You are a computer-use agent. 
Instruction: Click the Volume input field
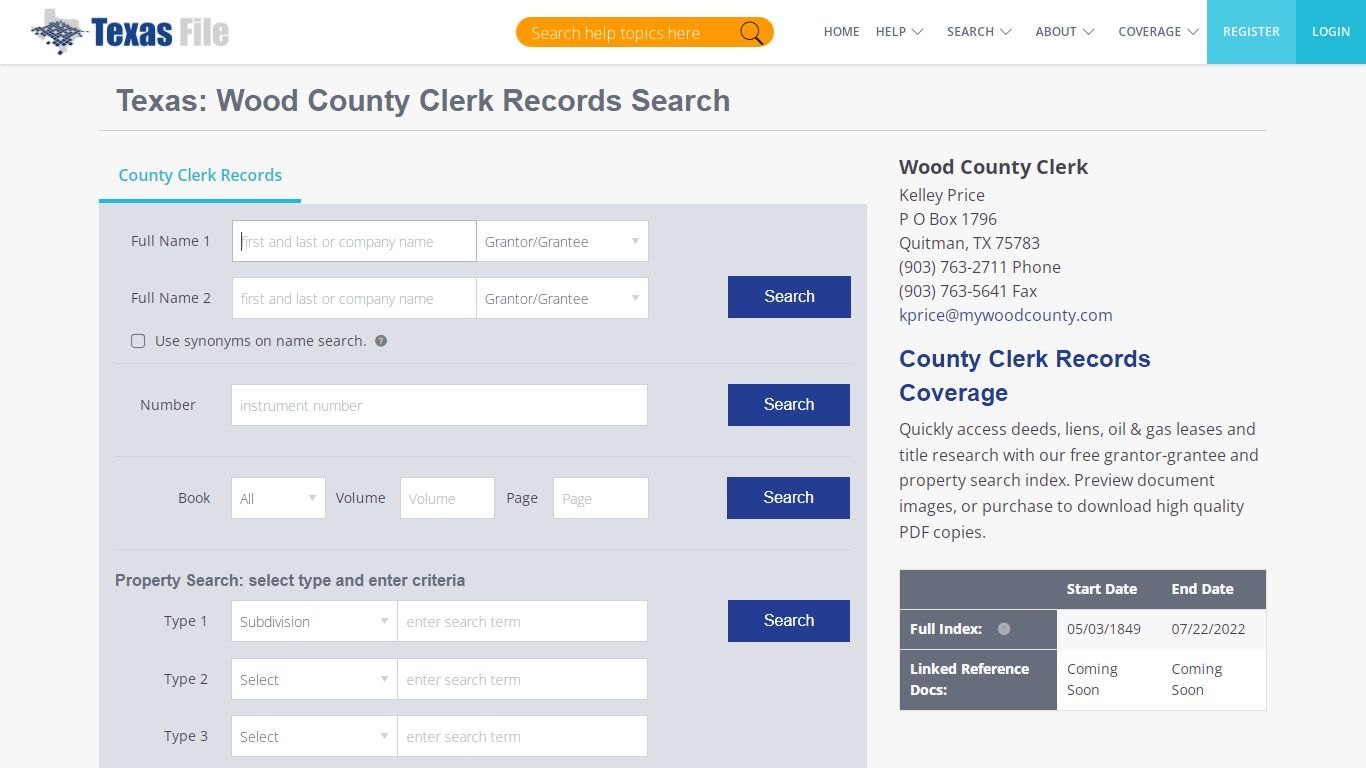click(x=447, y=498)
